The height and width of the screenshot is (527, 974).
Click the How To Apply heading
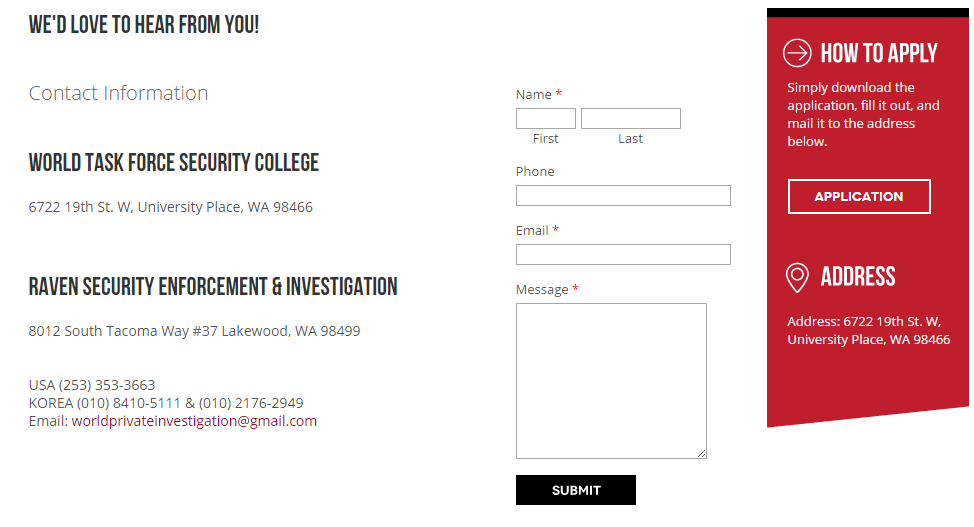pyautogui.click(x=879, y=53)
